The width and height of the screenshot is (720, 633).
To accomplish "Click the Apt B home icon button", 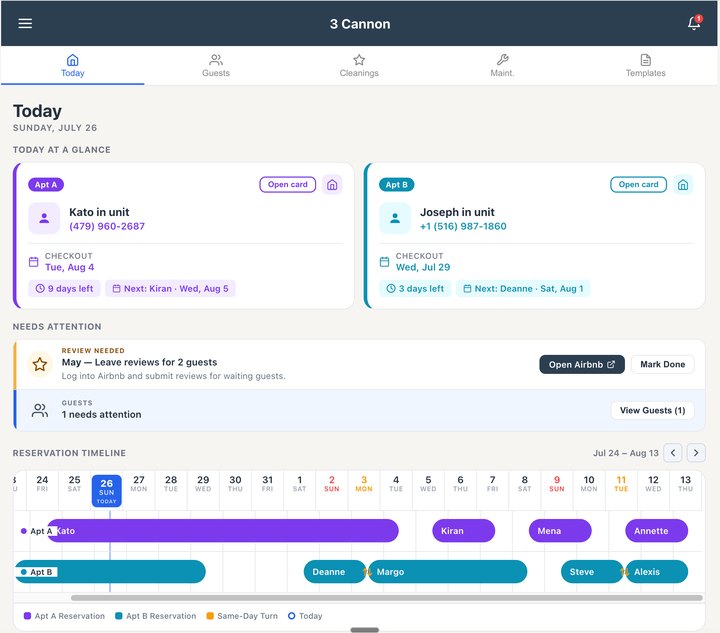I will [x=683, y=185].
